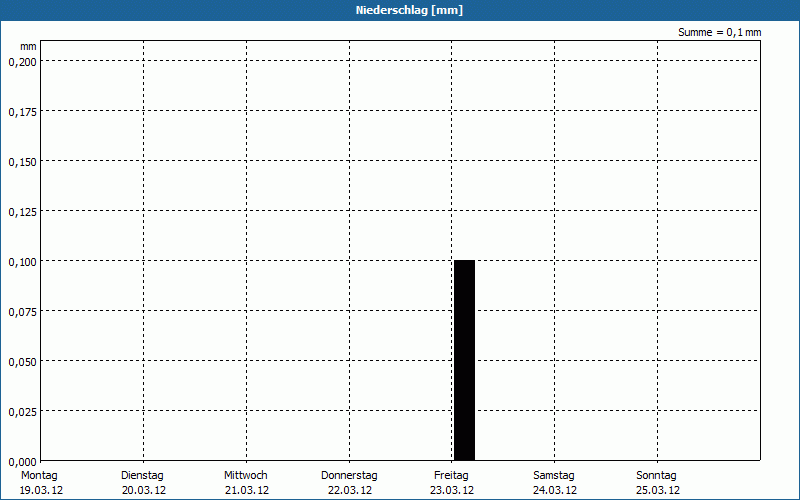Screen dimensions: 800x500
Task: Click the Samstag day label
Action: point(554,476)
